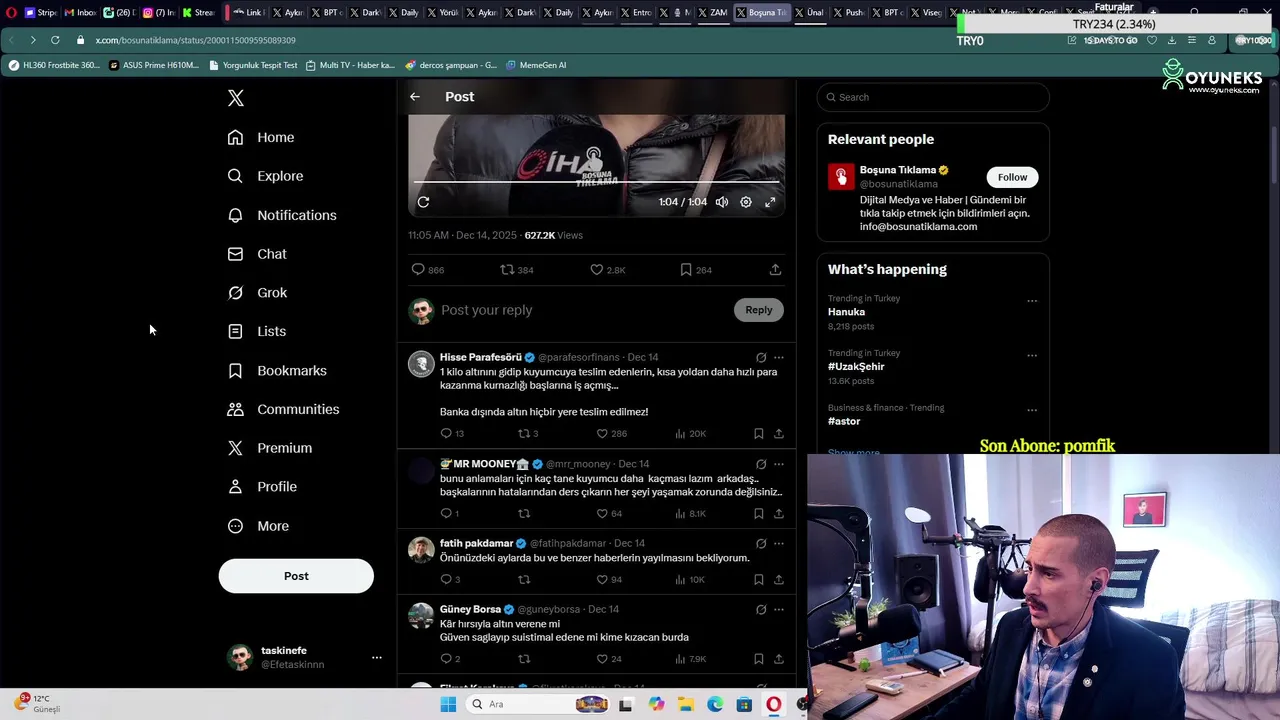Image resolution: width=1280 pixels, height=720 pixels.
Task: Open Home in the X sidebar
Action: pos(261,137)
